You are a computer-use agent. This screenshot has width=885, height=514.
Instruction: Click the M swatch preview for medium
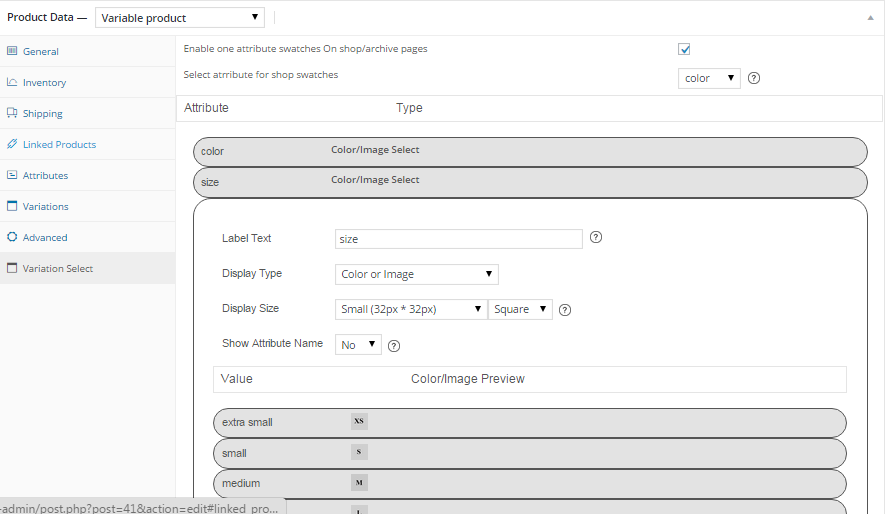click(x=359, y=483)
